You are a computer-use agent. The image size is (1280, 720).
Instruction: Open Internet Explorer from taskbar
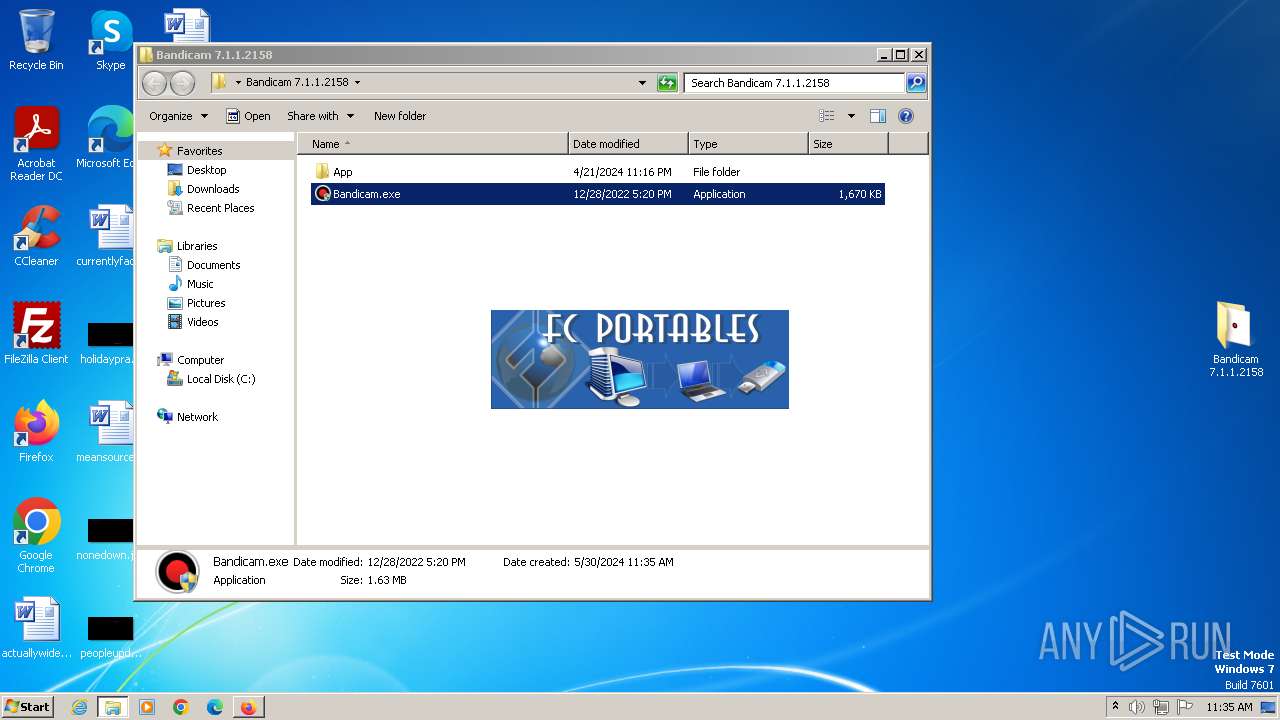point(80,707)
